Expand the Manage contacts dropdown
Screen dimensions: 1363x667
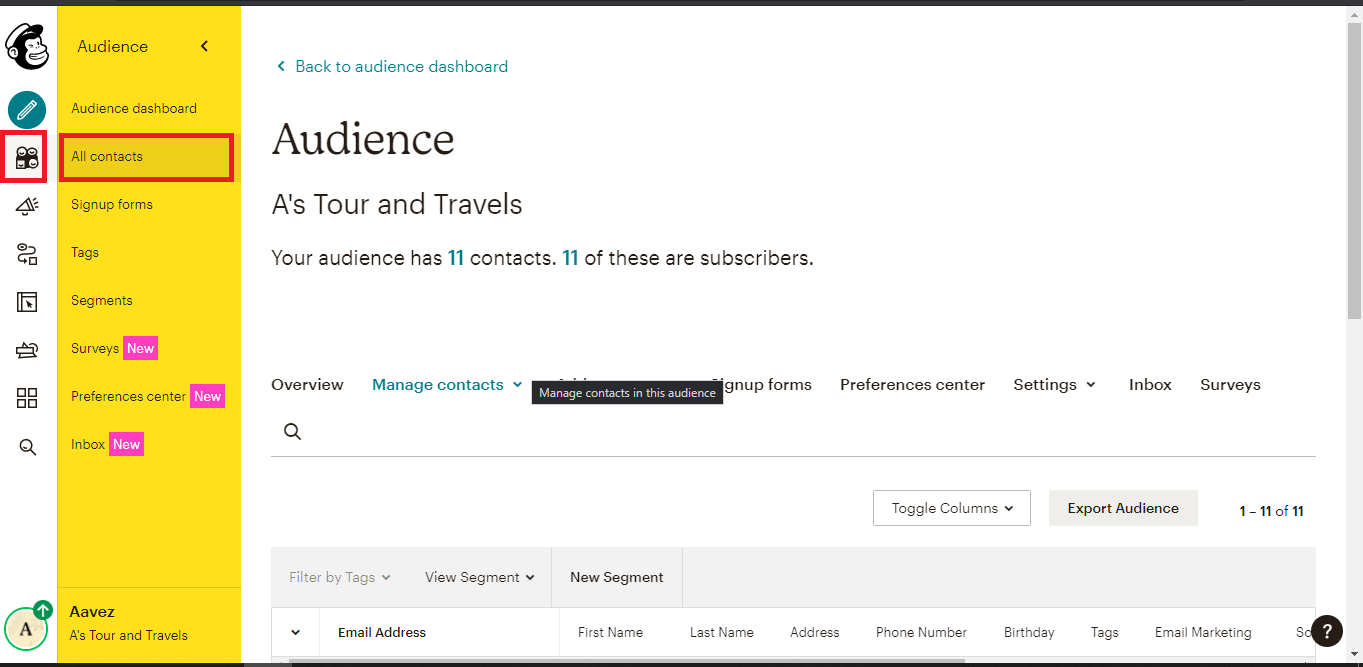(x=447, y=385)
